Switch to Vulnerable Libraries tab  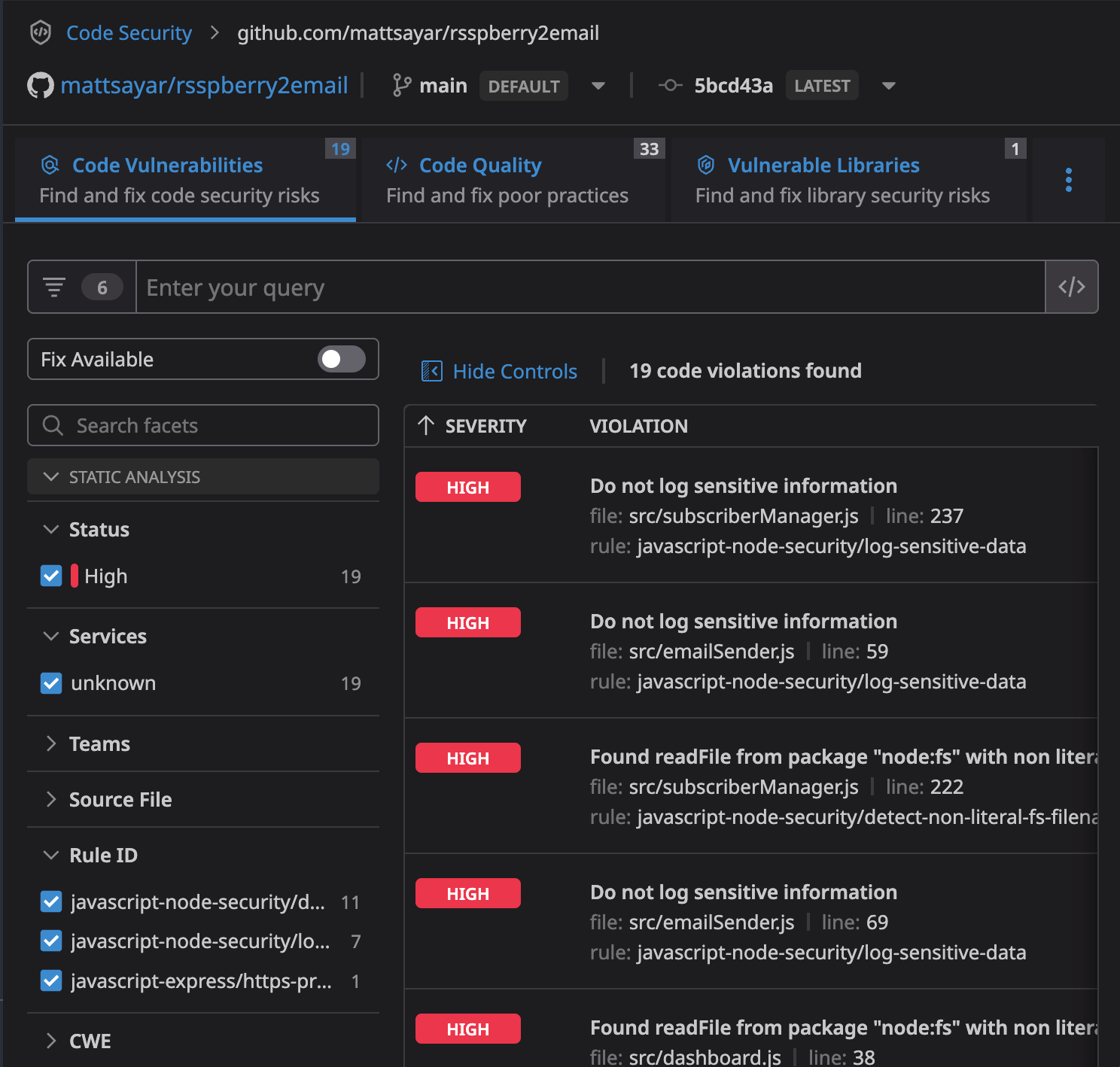coord(849,180)
